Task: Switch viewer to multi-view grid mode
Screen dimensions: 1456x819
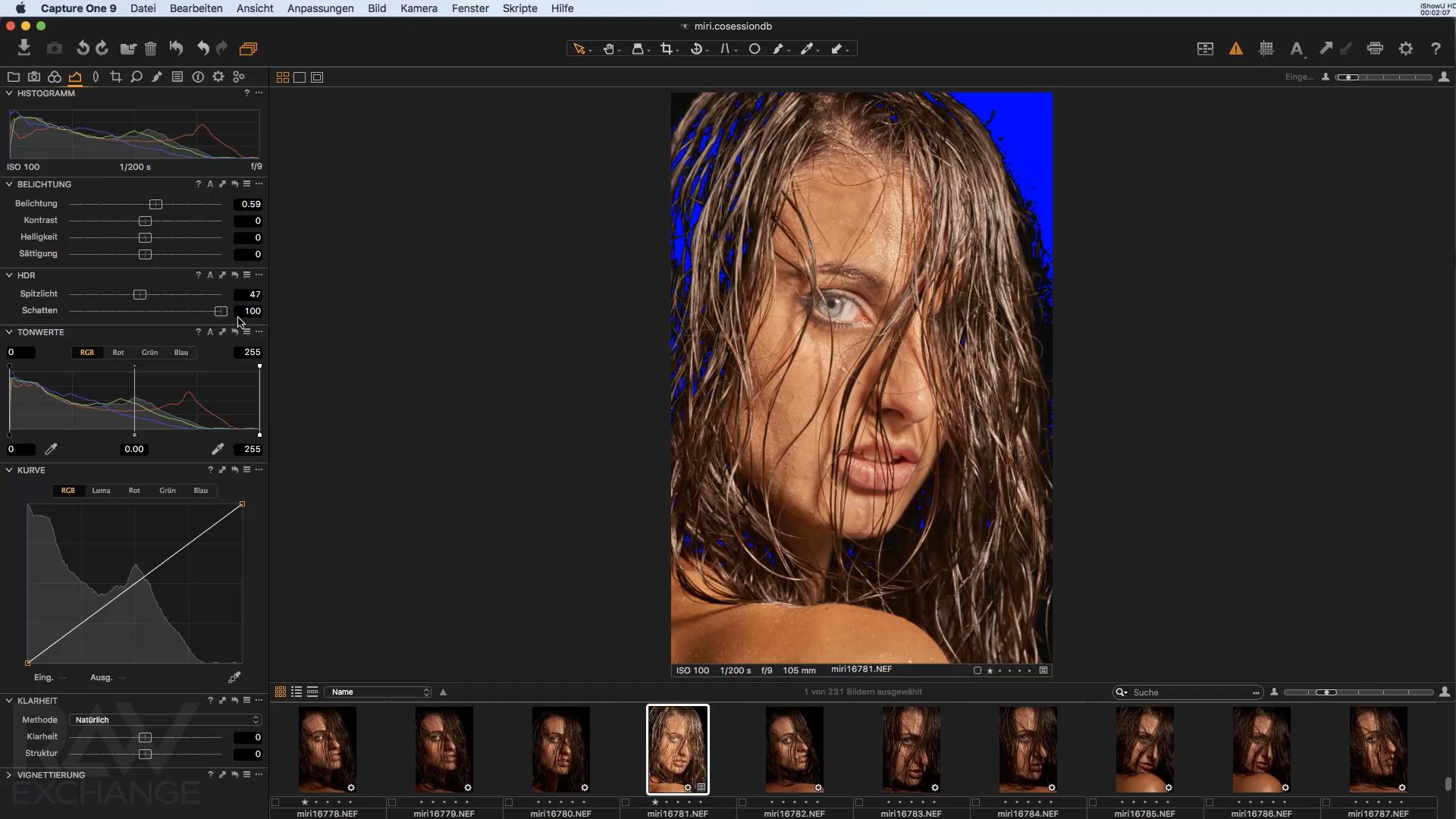Action: 283,77
